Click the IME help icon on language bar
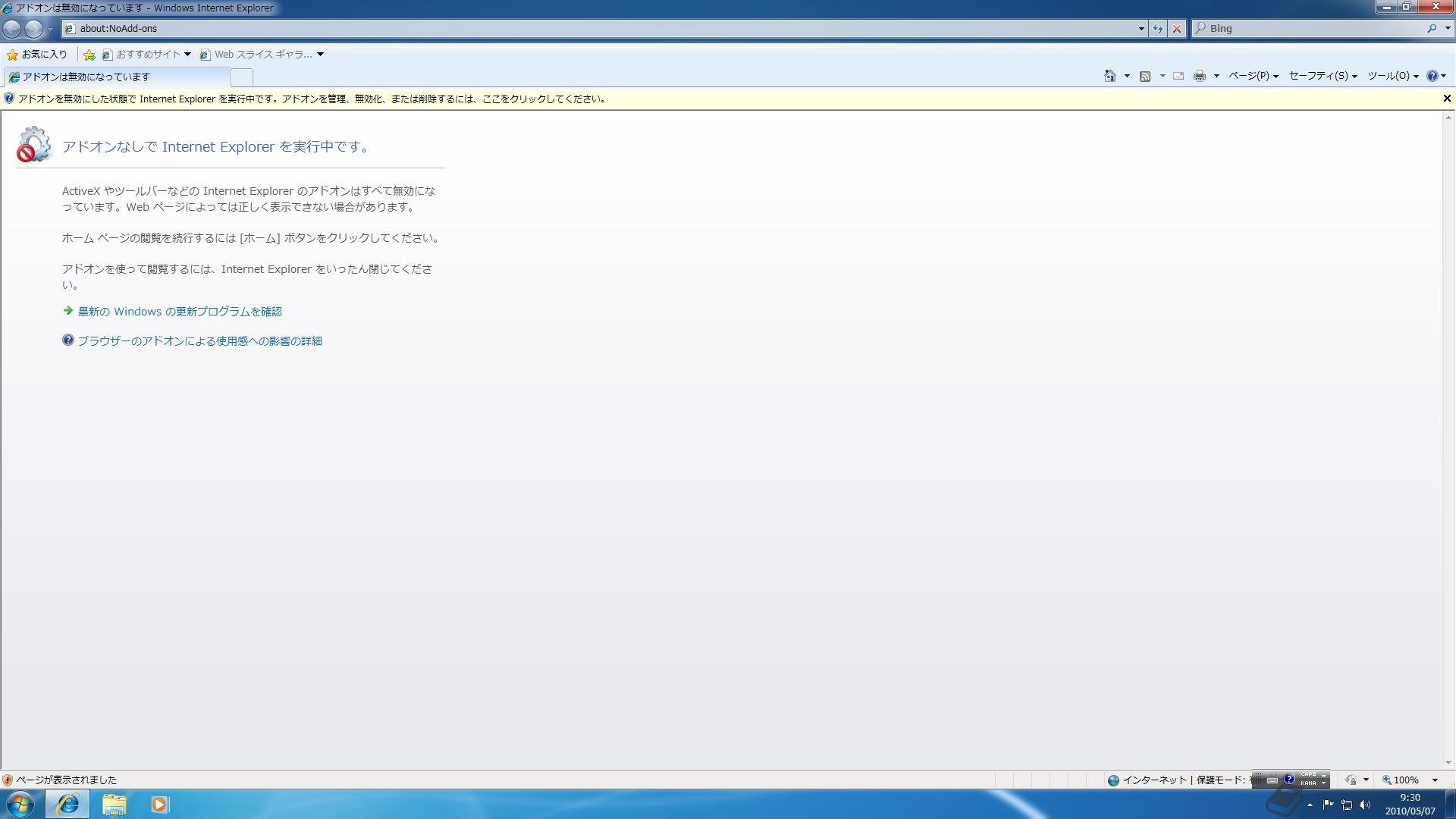The image size is (1456, 819). point(1288,779)
